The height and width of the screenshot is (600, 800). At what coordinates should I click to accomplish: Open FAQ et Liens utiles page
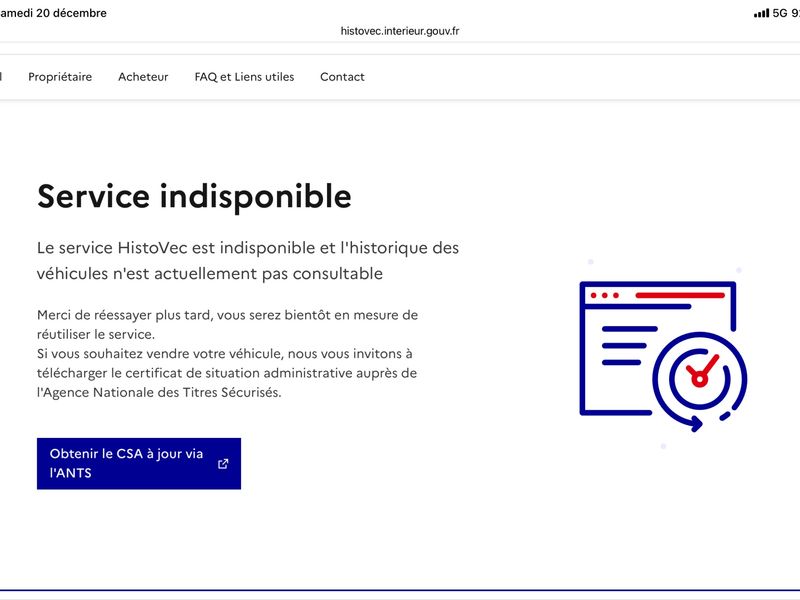244,77
